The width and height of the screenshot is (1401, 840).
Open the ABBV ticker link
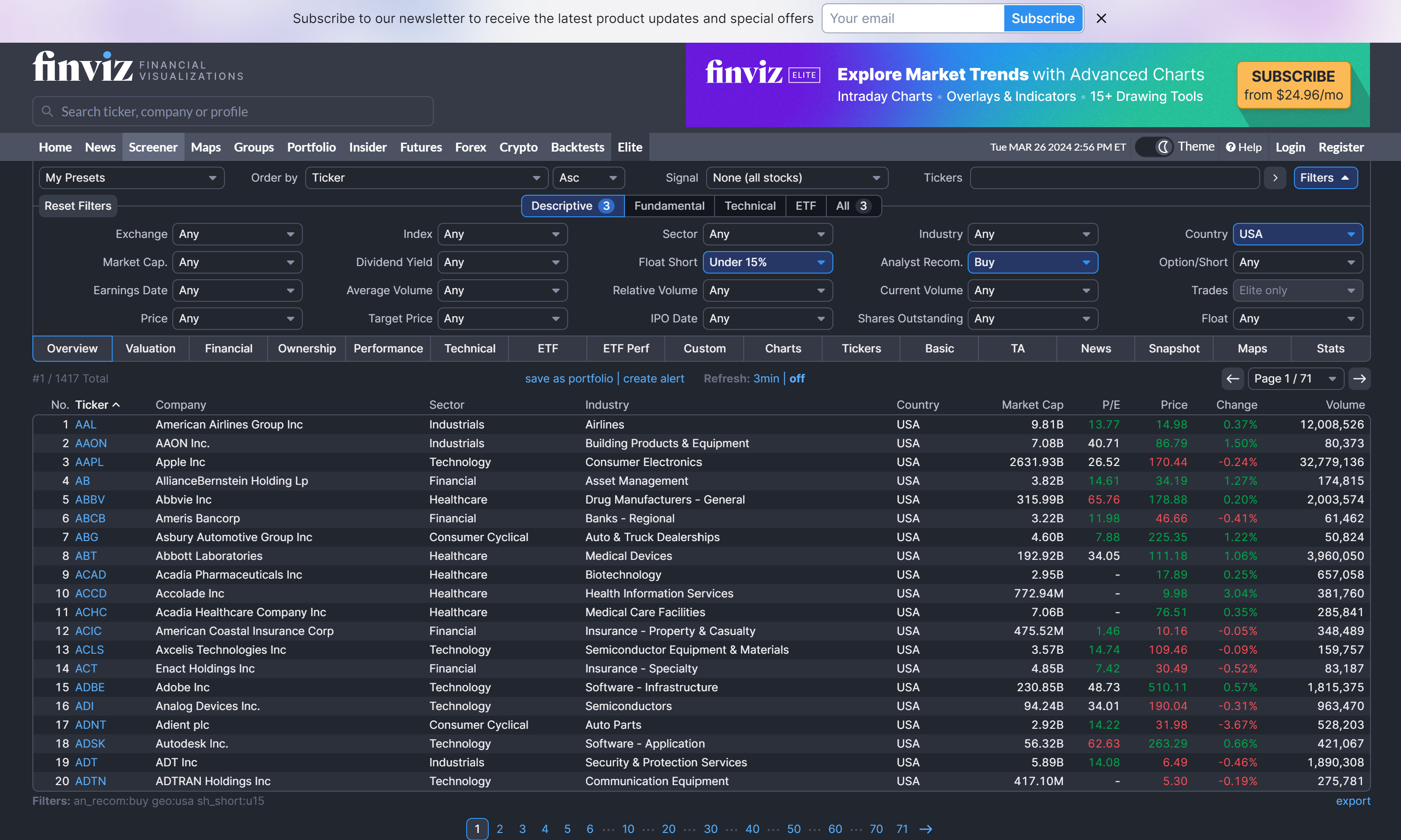[90, 500]
